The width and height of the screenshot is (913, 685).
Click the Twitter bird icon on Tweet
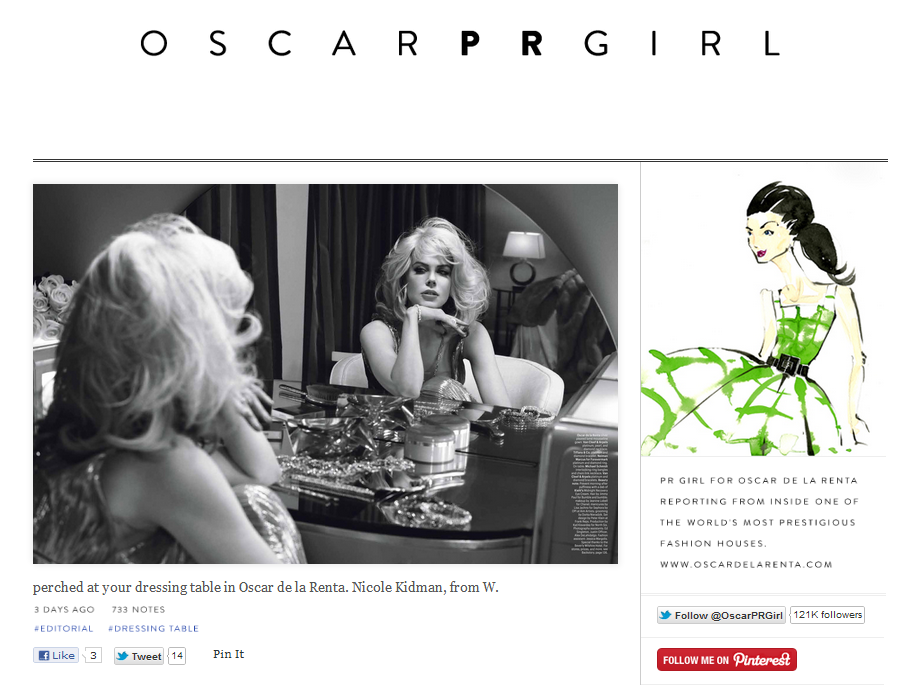122,656
